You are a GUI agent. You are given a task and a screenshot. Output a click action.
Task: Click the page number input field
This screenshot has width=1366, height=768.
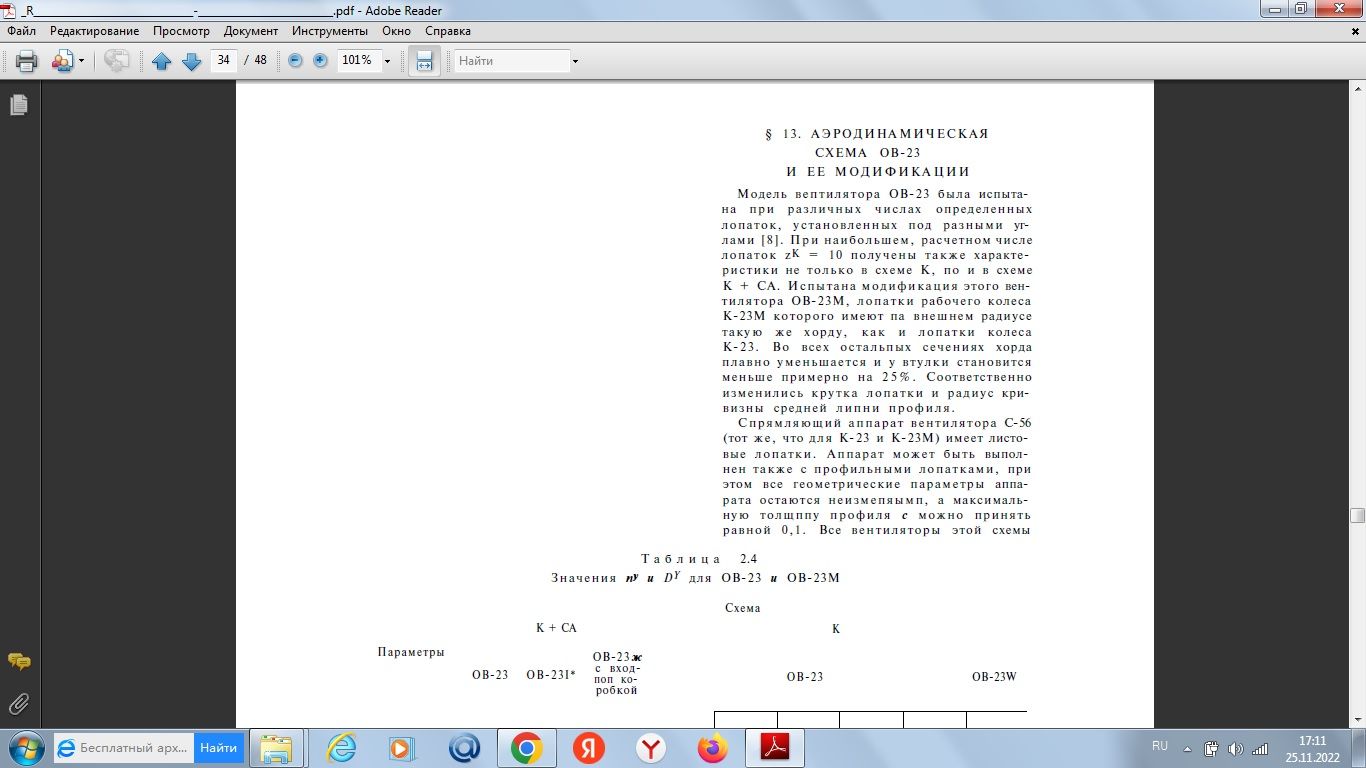(x=223, y=60)
